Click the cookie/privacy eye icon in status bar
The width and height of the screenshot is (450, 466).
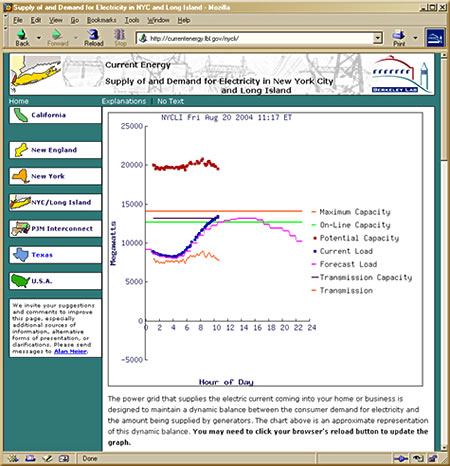point(418,459)
